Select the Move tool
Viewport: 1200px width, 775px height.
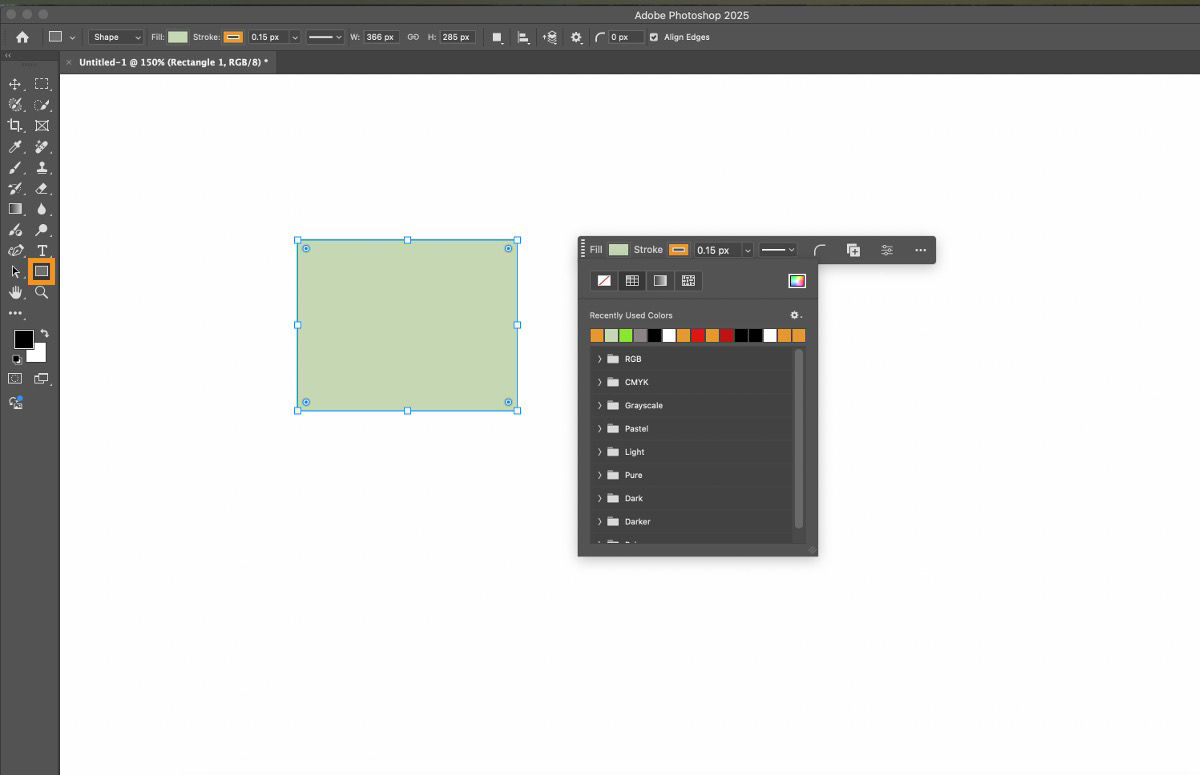14,83
